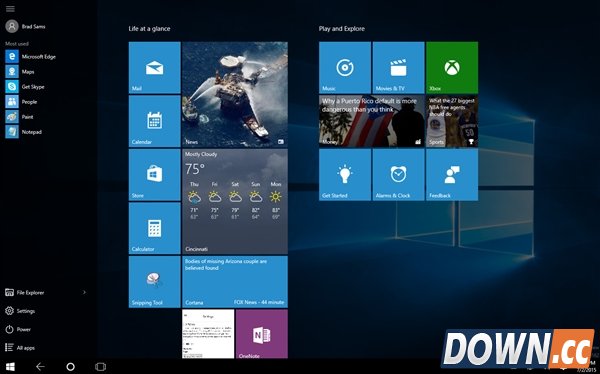Image resolution: width=600 pixels, height=374 pixels.
Task: Click the Life at a glance heading
Action: click(149, 29)
